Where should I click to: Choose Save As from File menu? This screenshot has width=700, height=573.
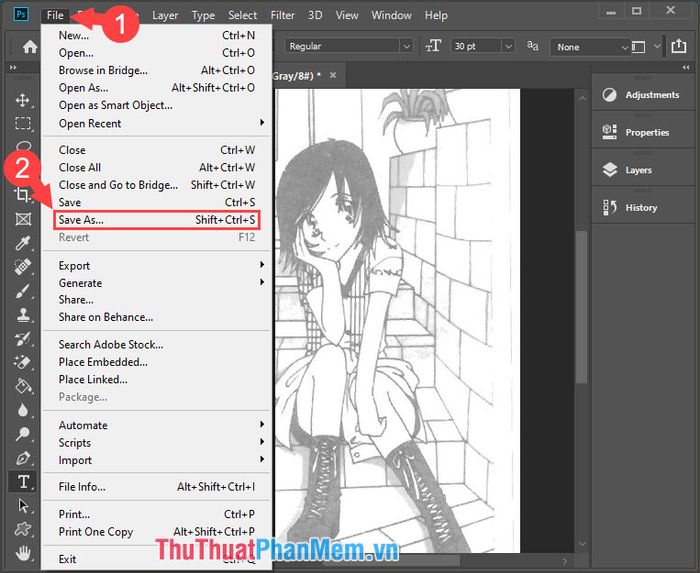[156, 220]
